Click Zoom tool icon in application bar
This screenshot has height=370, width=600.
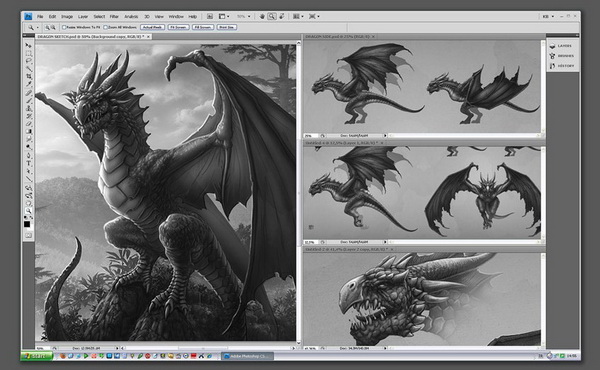tap(272, 16)
